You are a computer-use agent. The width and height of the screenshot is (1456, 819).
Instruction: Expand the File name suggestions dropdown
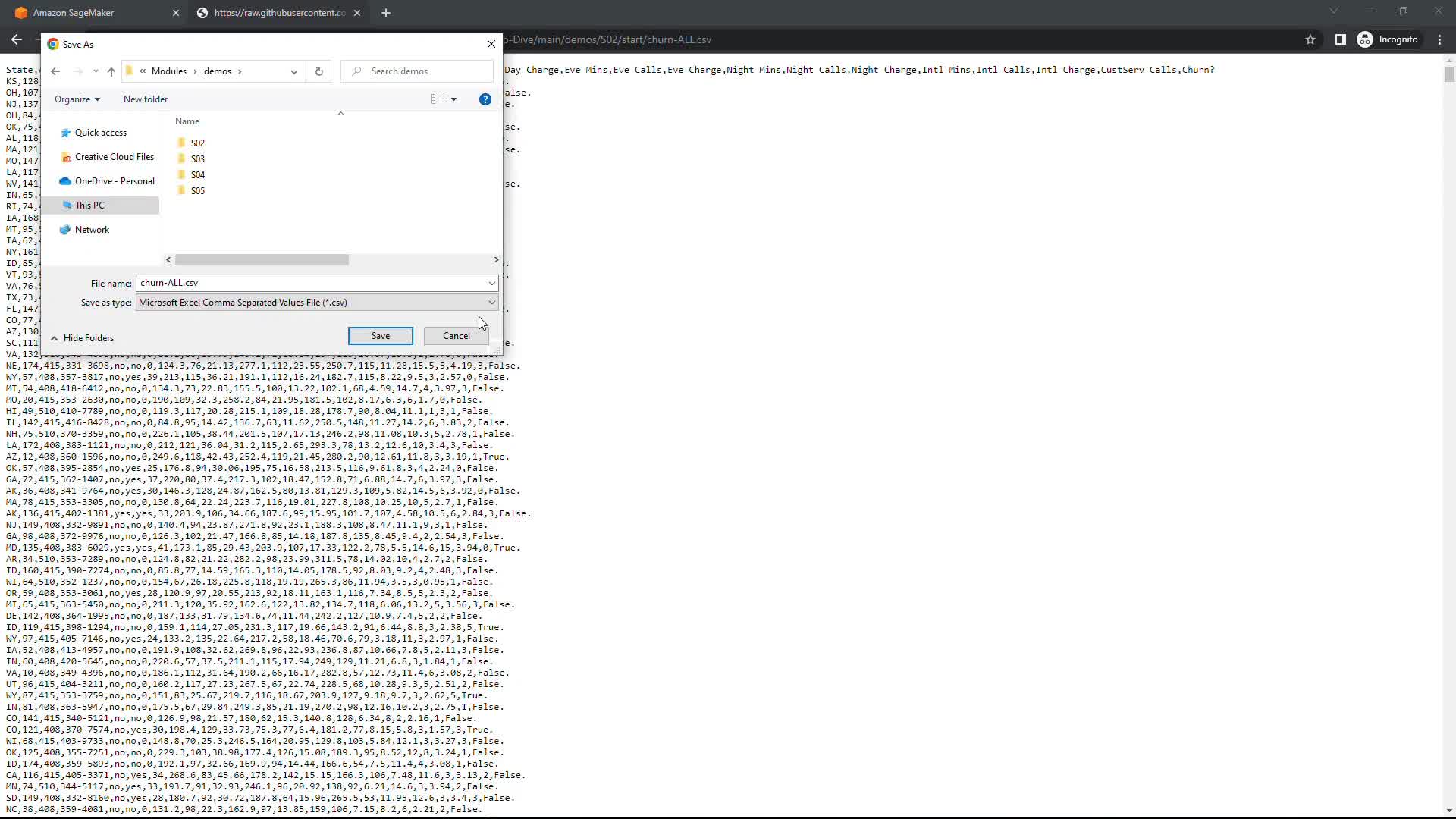pyautogui.click(x=491, y=283)
